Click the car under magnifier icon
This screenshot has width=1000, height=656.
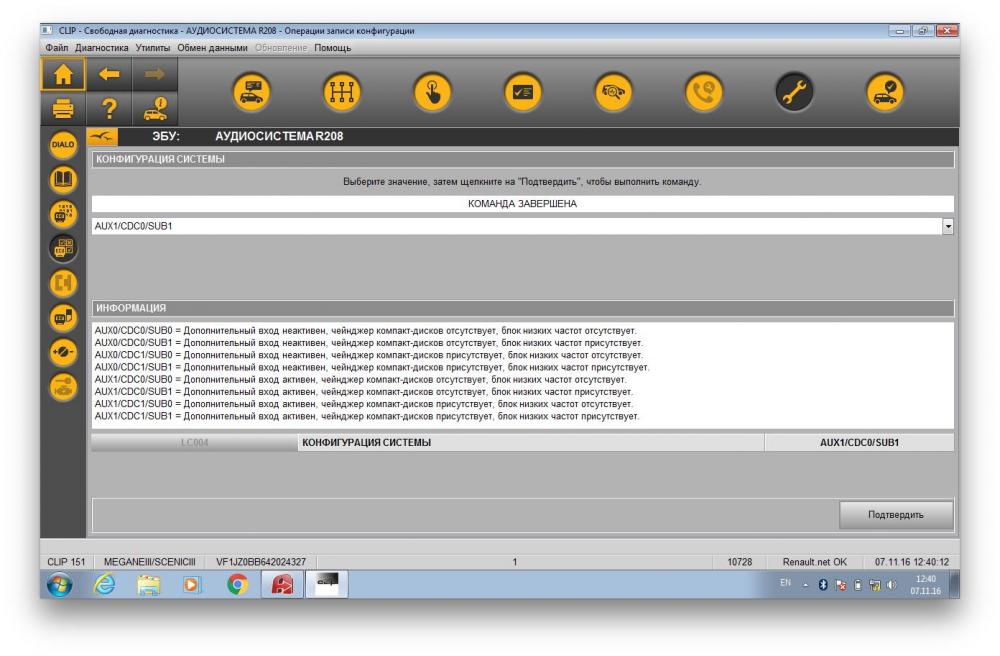coord(614,92)
